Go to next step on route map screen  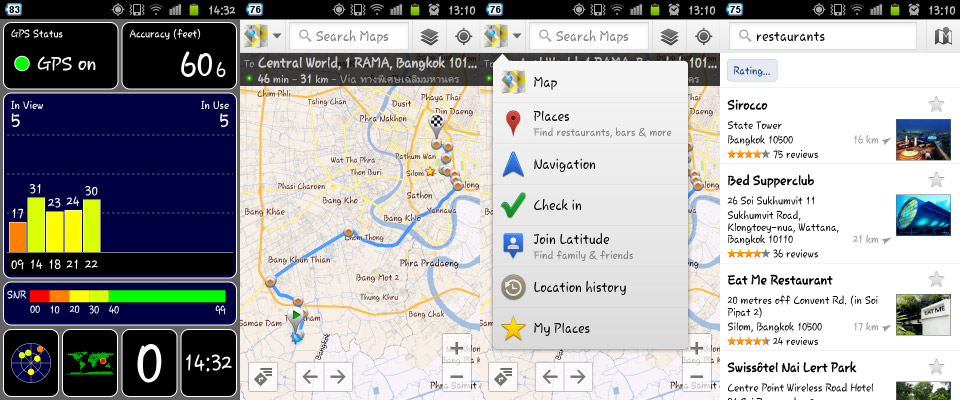[x=339, y=376]
